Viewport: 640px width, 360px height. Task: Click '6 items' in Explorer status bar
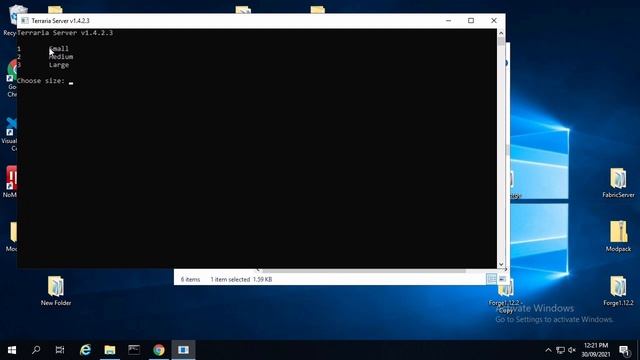[x=191, y=280]
